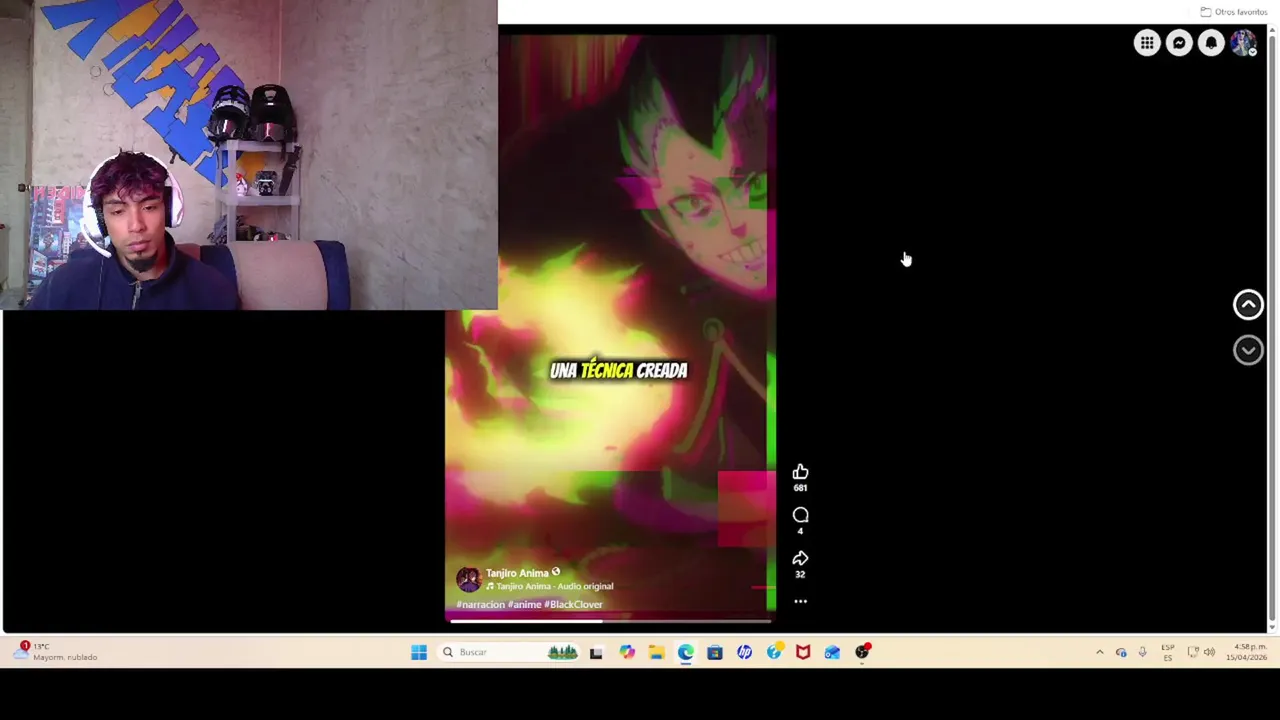Open the ESP language input switcher

pos(1167,652)
